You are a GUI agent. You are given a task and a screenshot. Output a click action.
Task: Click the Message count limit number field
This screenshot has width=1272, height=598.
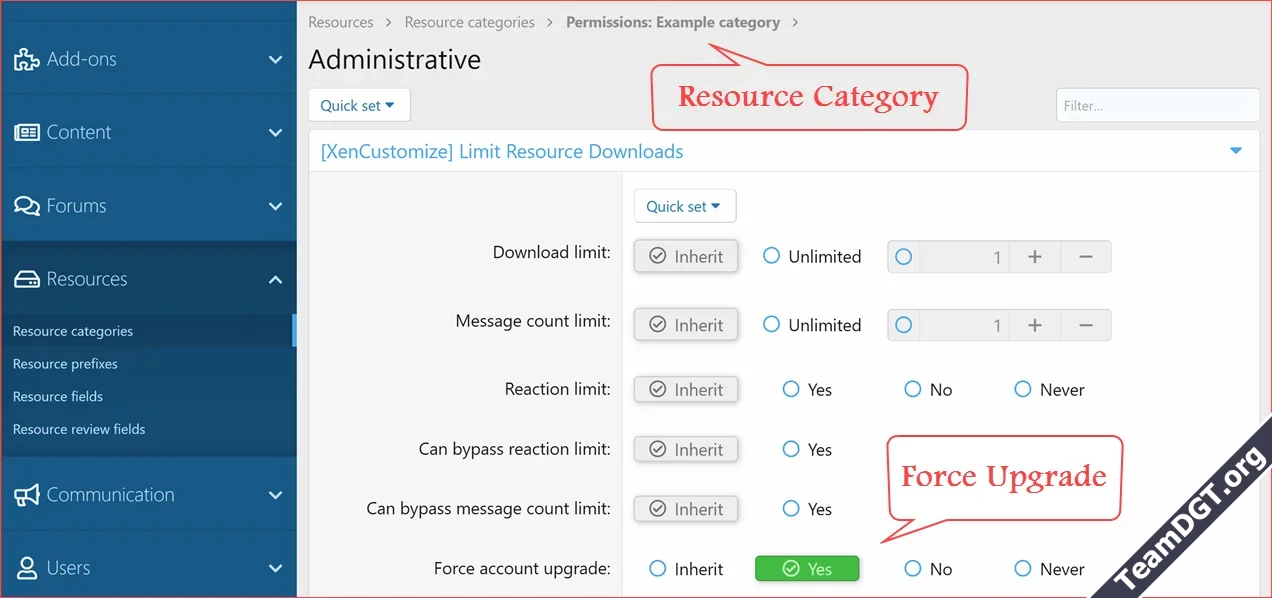pyautogui.click(x=963, y=325)
